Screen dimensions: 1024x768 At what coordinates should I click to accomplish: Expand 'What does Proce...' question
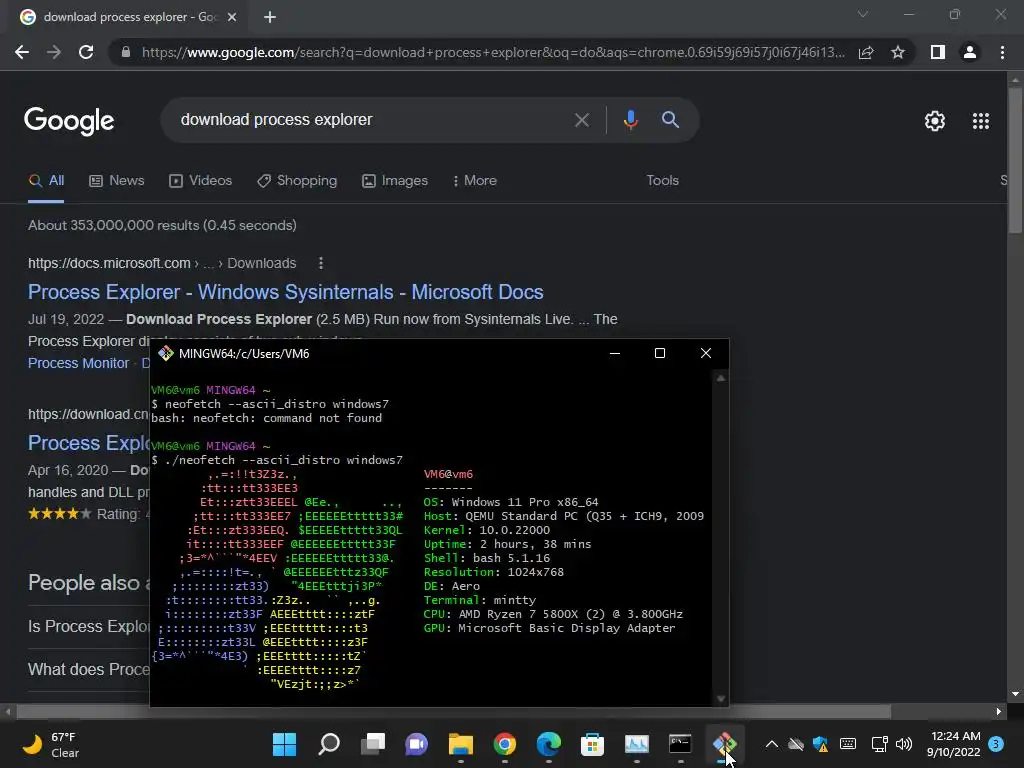coord(89,669)
